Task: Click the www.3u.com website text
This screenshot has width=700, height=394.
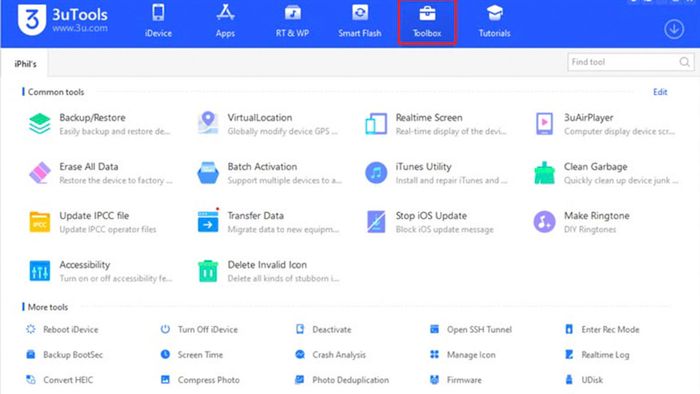Action: tap(80, 28)
